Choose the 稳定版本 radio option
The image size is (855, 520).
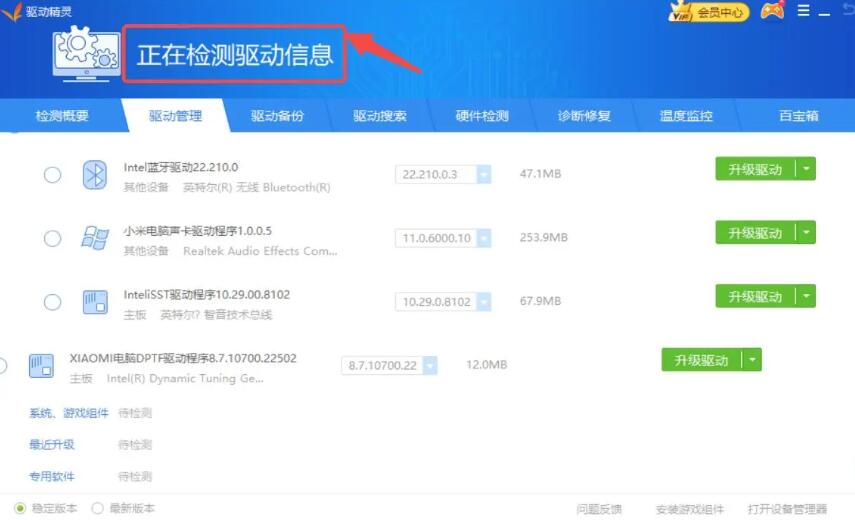[x=20, y=509]
